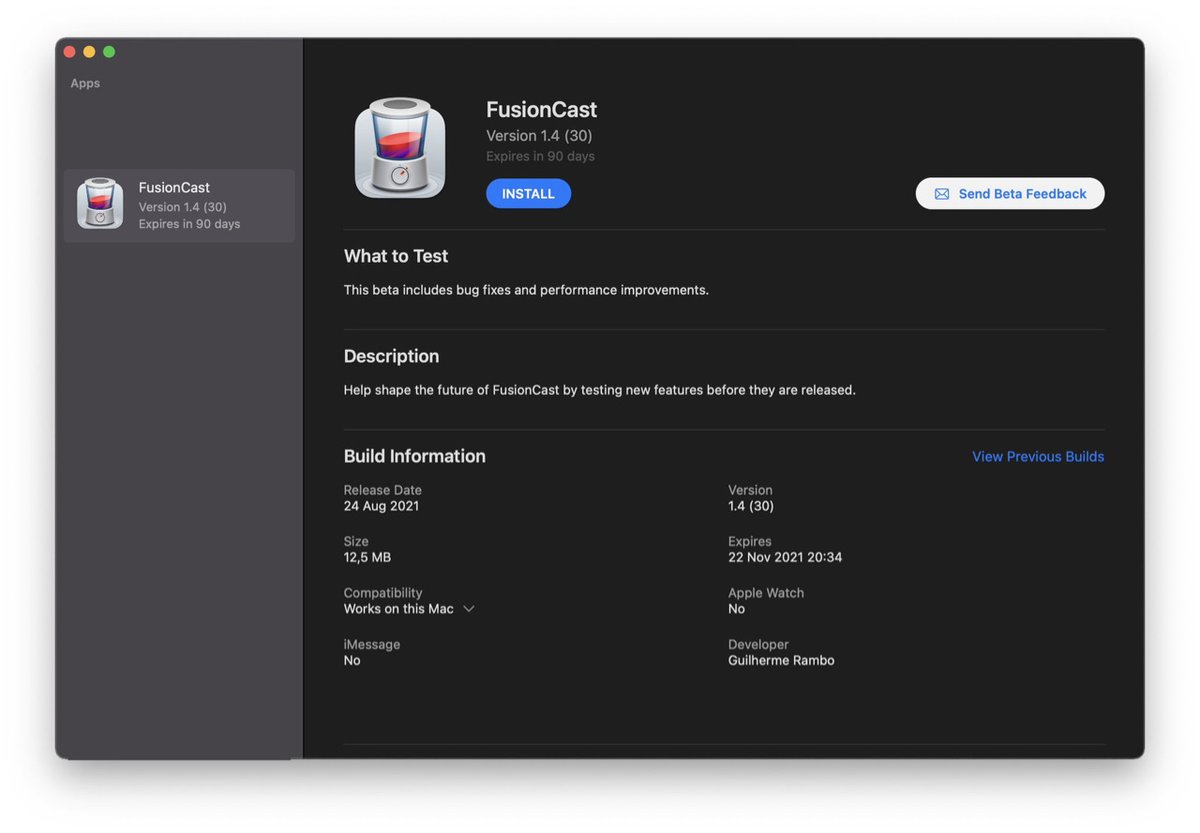Click the What to Test heading

click(x=396, y=256)
